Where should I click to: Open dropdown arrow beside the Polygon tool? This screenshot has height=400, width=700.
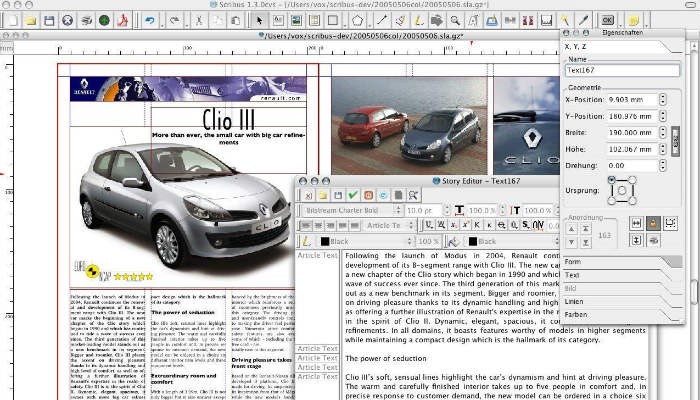[x=369, y=22]
